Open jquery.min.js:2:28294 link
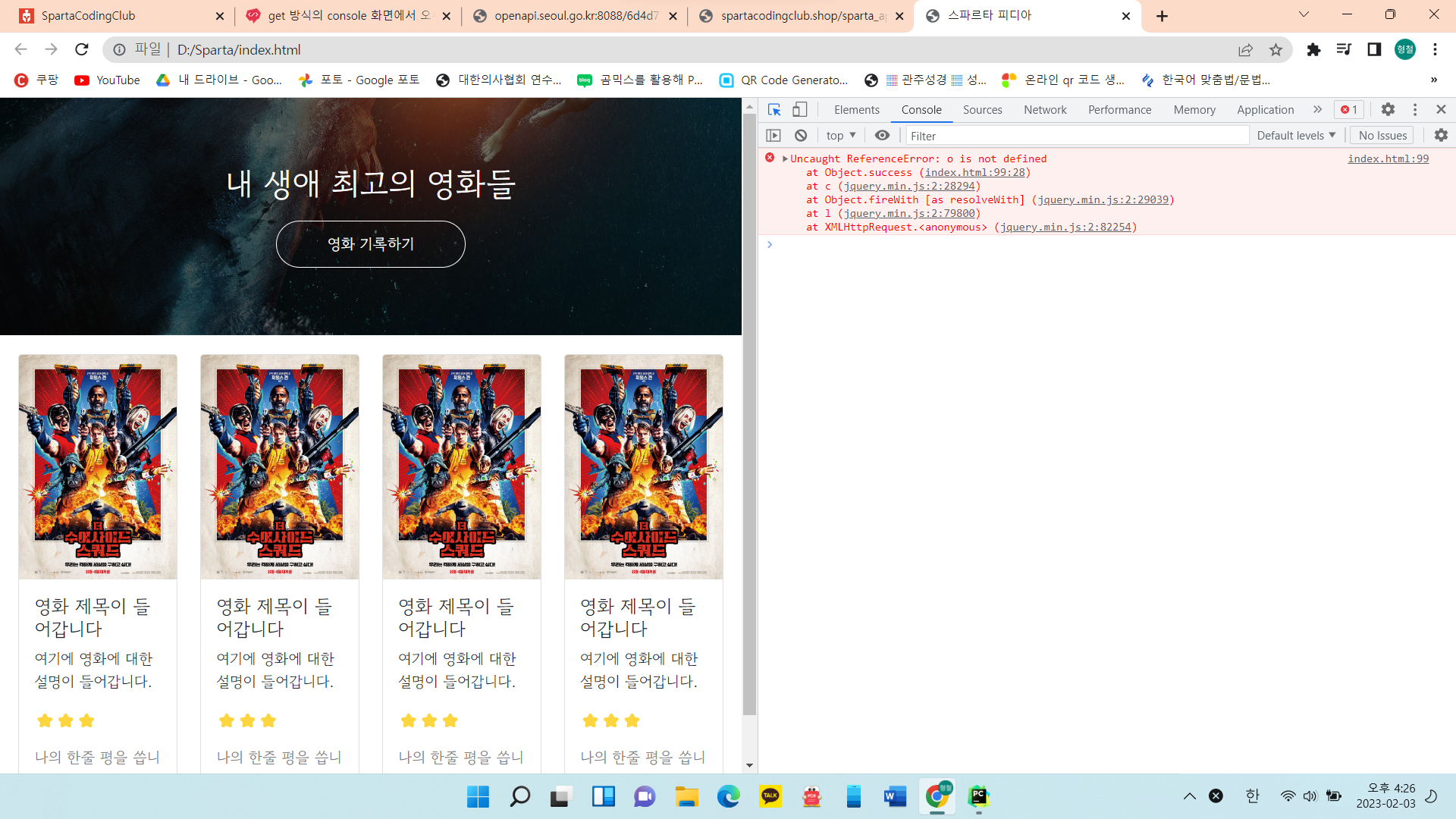The image size is (1456, 819). [x=909, y=186]
